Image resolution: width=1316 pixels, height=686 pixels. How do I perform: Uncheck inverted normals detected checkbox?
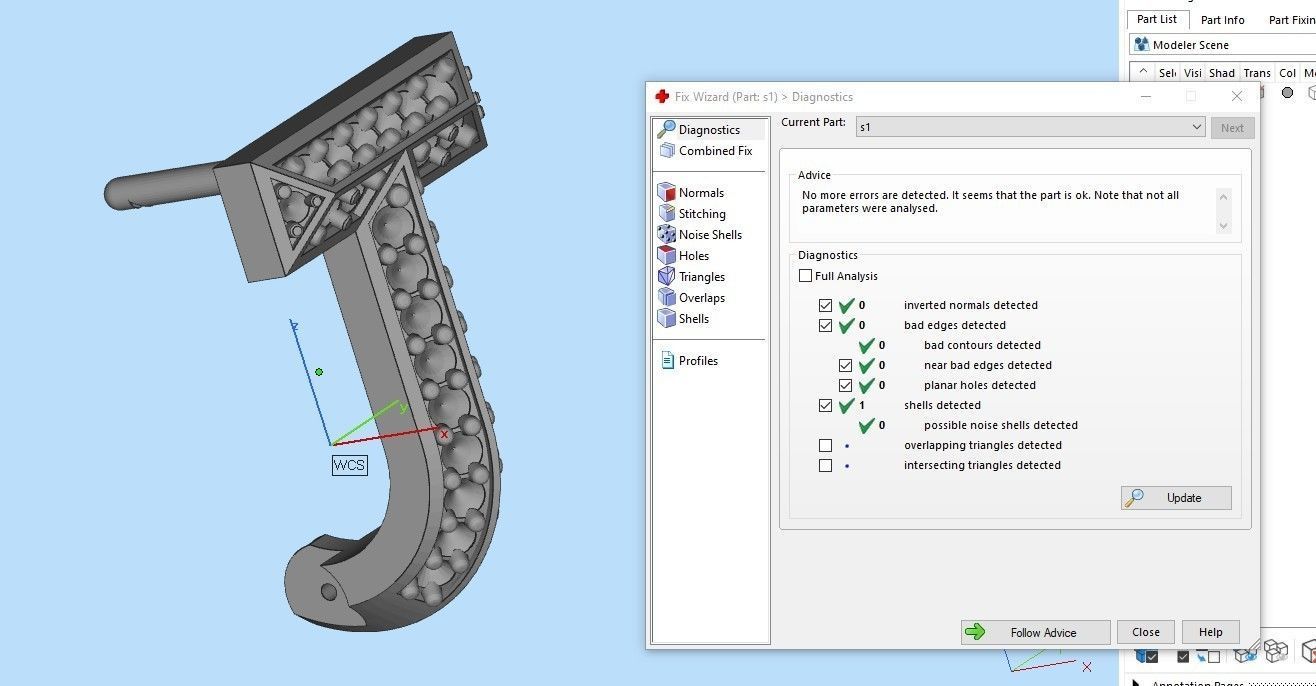(x=825, y=305)
